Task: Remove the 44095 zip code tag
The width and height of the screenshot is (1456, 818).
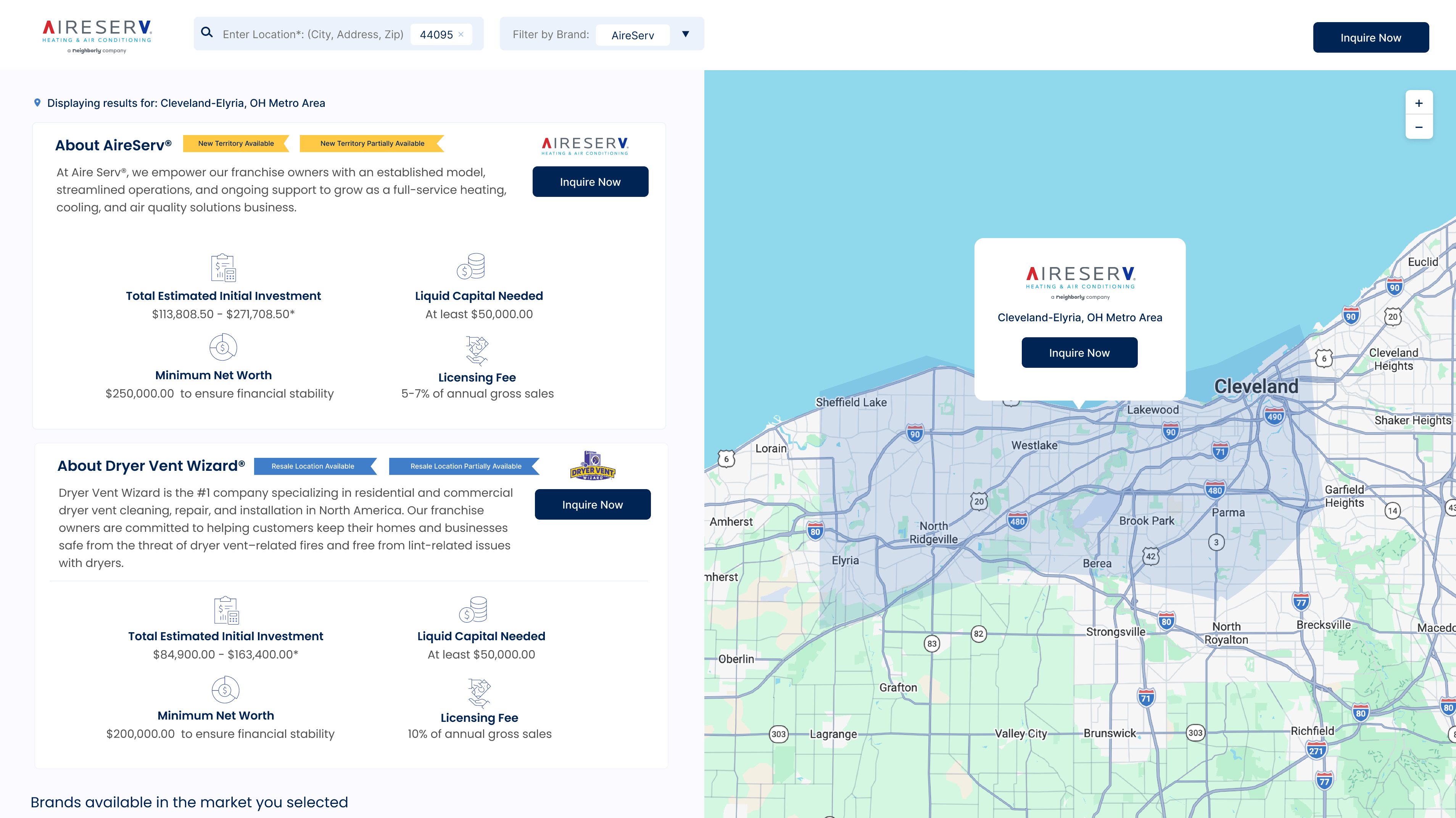Action: pyautogui.click(x=461, y=34)
